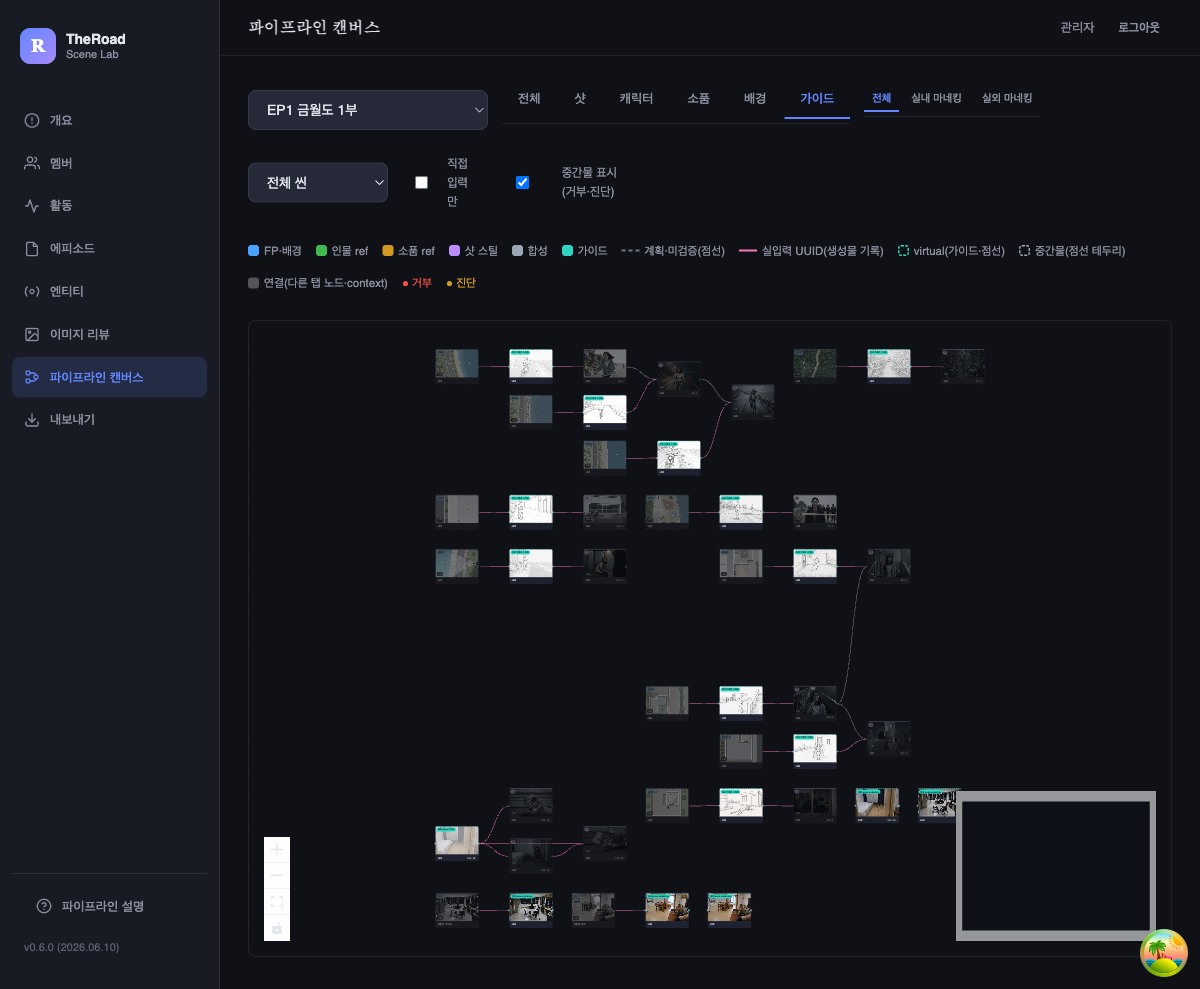
Task: Open 파이프라인 설명 help icon
Action: click(x=43, y=906)
